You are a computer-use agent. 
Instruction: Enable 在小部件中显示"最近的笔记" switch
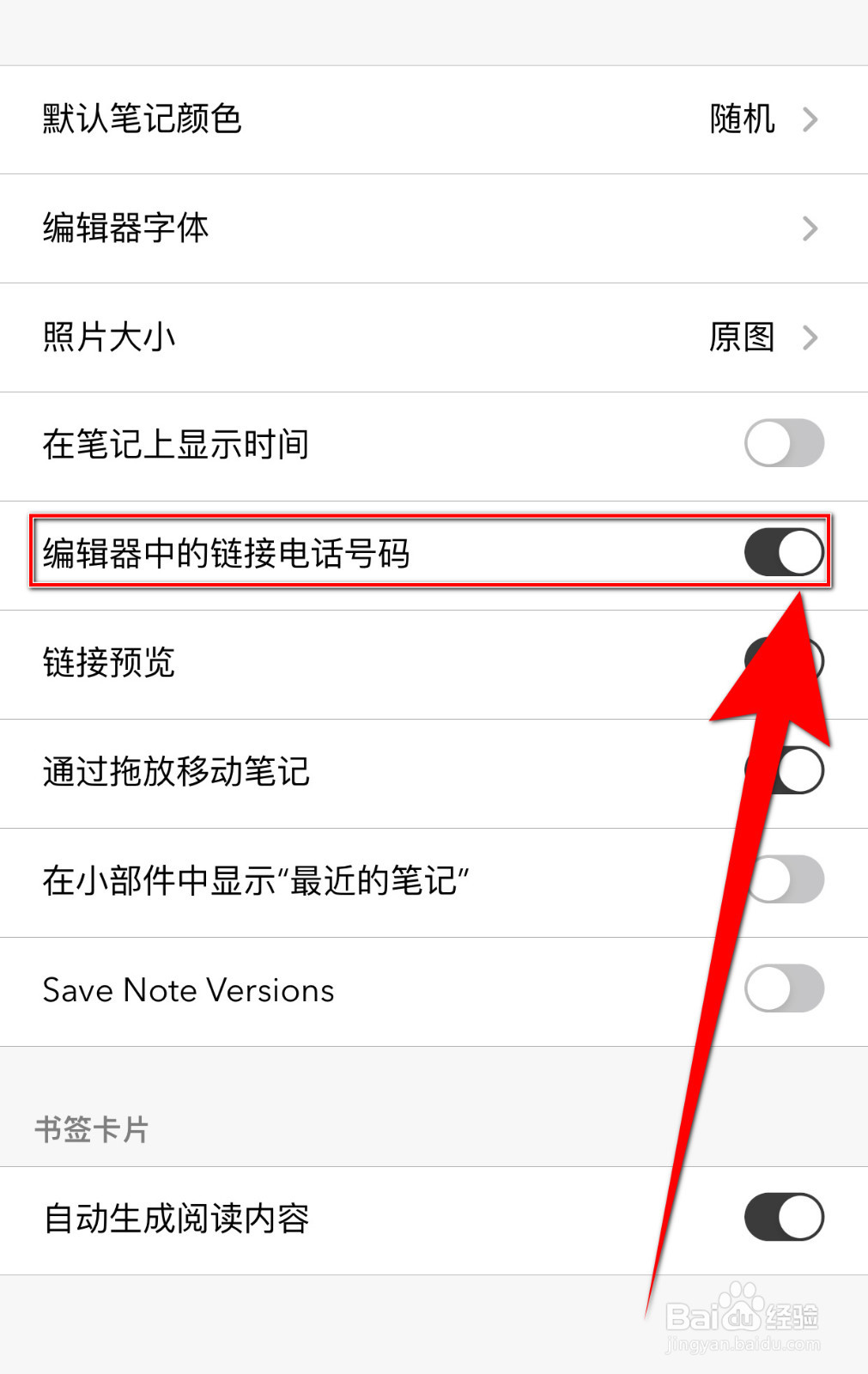[x=784, y=879]
